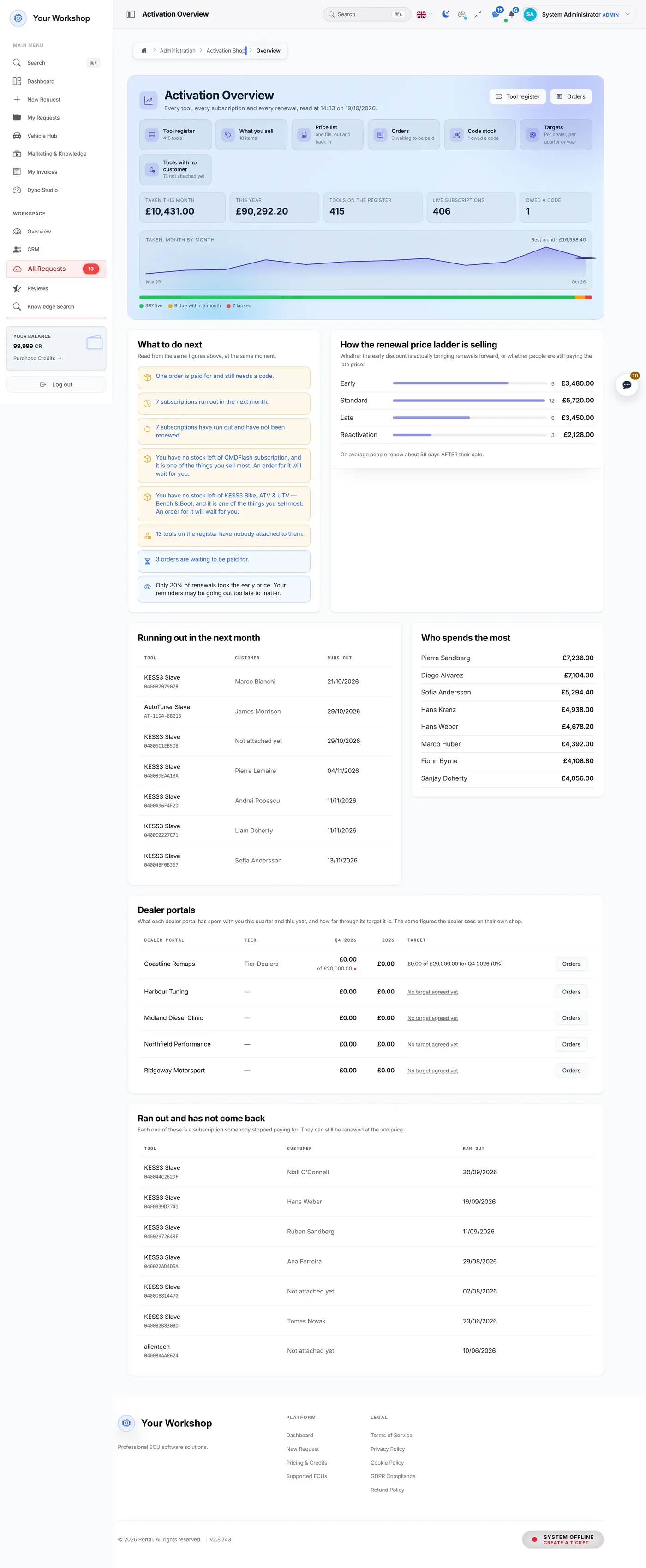Select All Requests in workspace menu
The image size is (646, 1568).
click(56, 269)
